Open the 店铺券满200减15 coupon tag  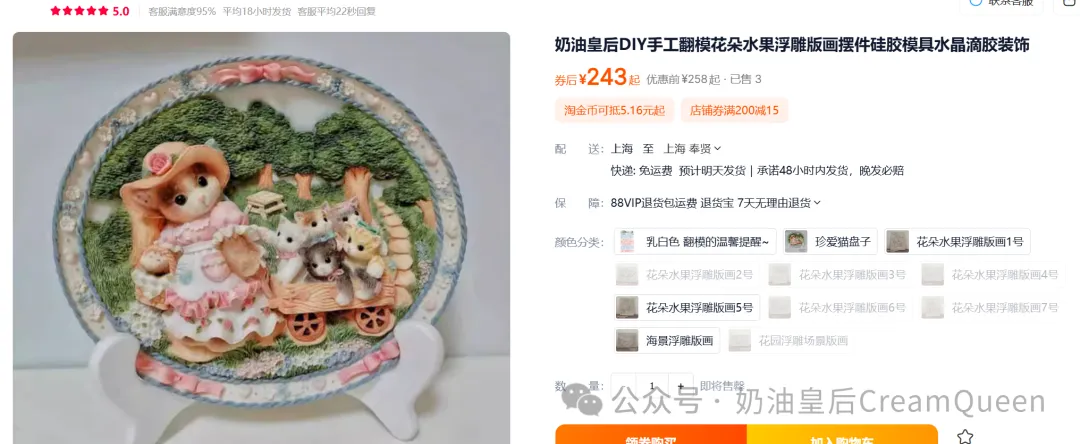(734, 110)
